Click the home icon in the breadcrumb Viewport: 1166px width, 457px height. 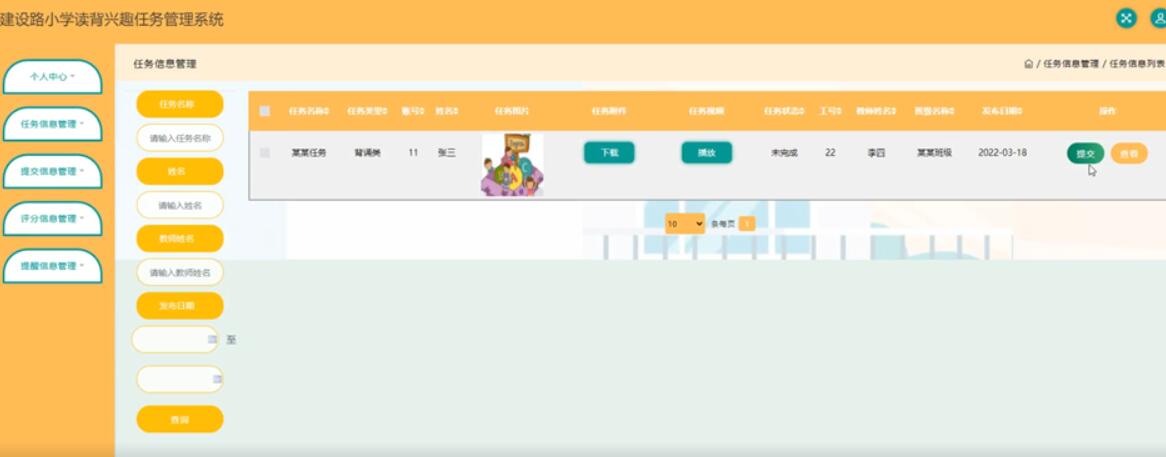1028,64
